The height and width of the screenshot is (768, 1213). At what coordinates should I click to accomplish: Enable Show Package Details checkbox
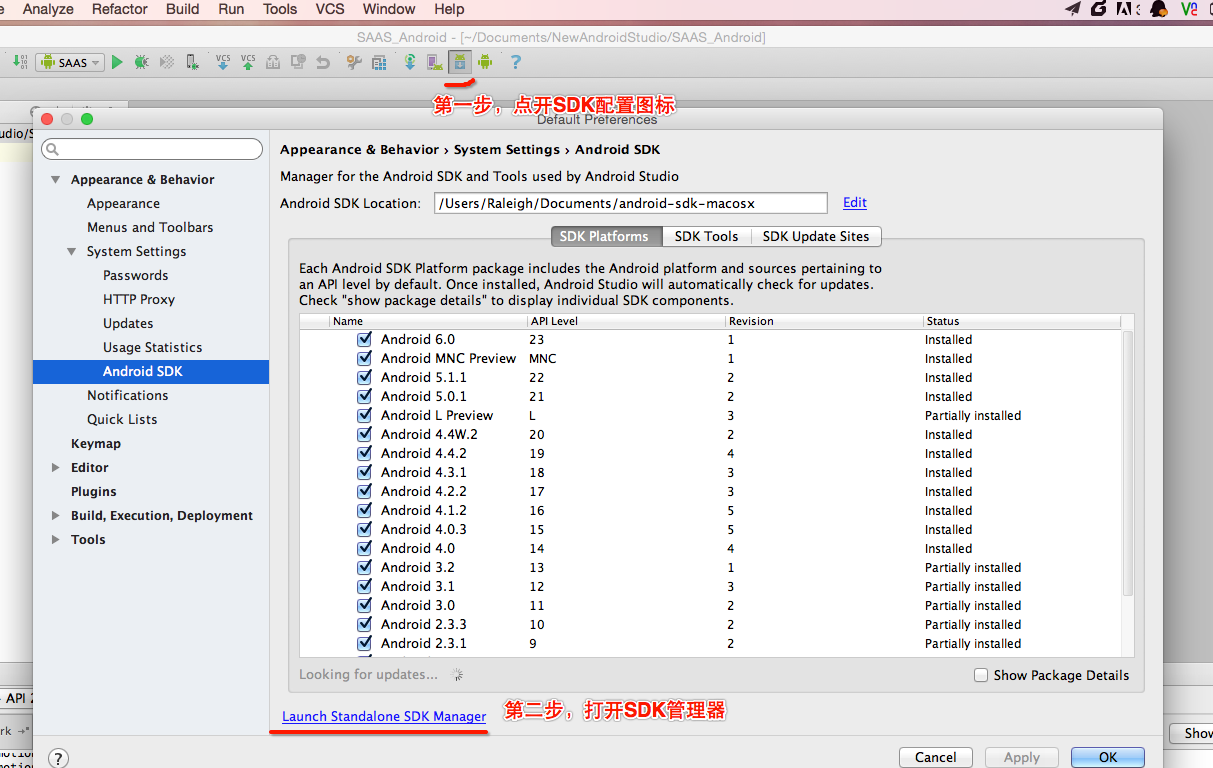[x=981, y=675]
